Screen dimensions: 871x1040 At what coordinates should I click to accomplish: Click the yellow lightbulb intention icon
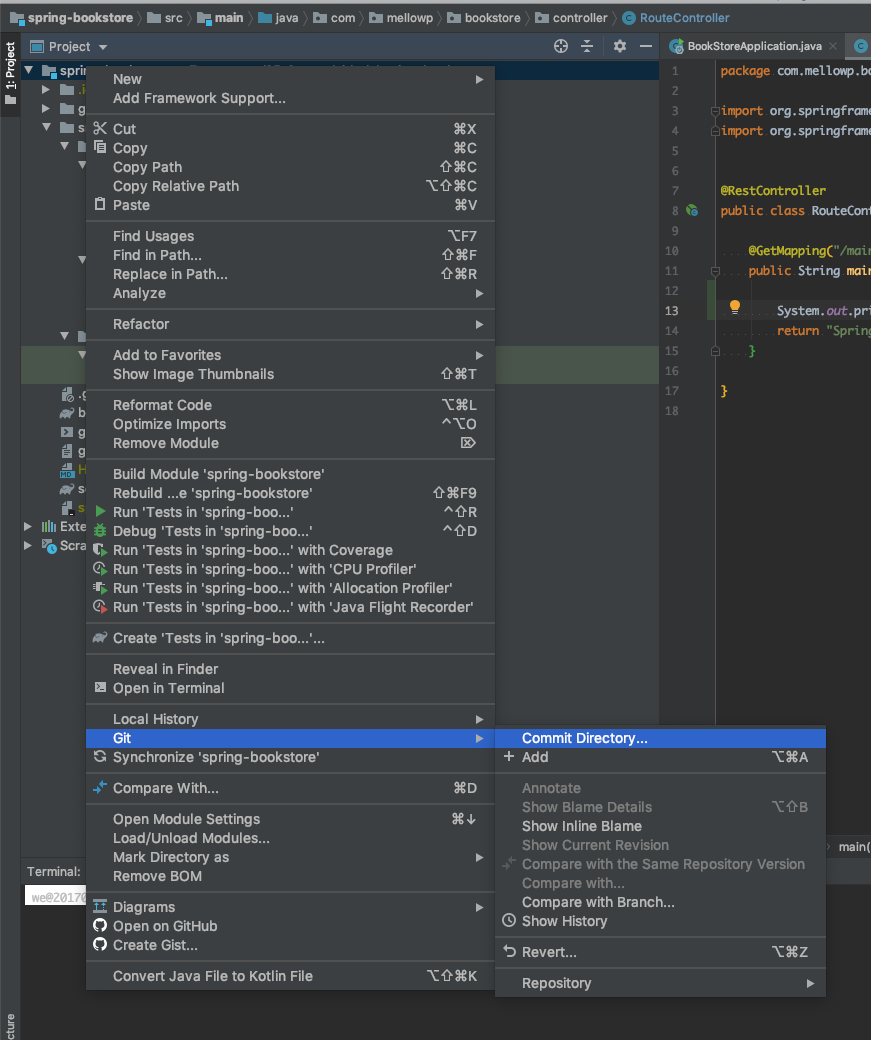click(x=735, y=306)
